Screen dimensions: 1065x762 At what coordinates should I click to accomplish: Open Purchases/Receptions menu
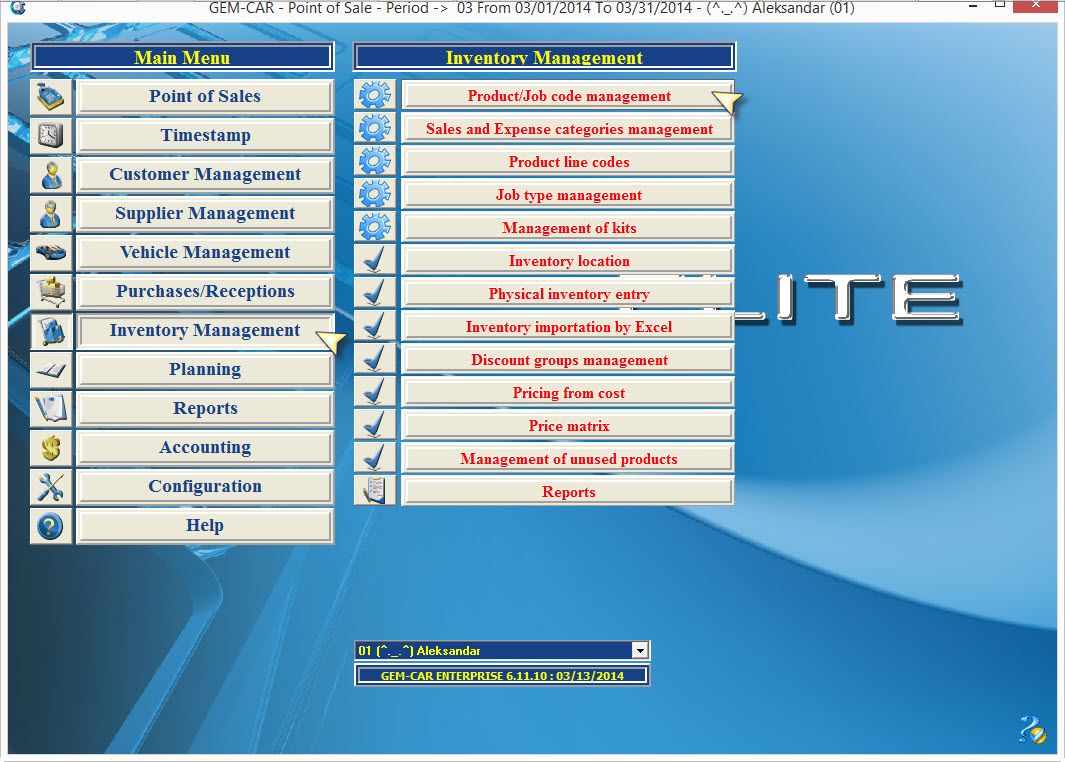click(204, 291)
